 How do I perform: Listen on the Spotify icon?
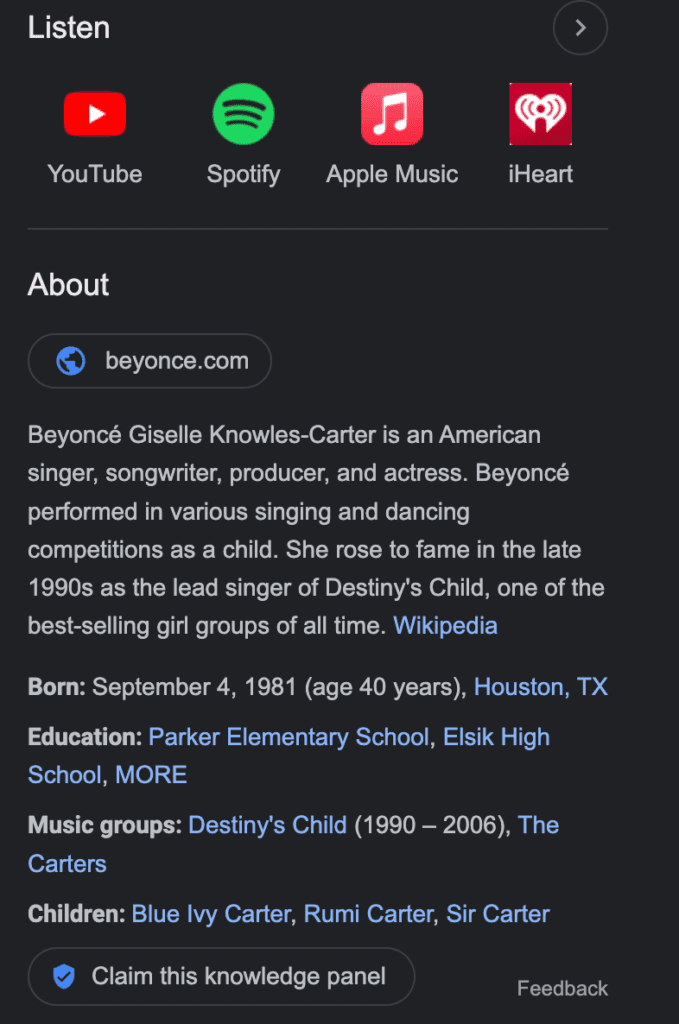[243, 113]
